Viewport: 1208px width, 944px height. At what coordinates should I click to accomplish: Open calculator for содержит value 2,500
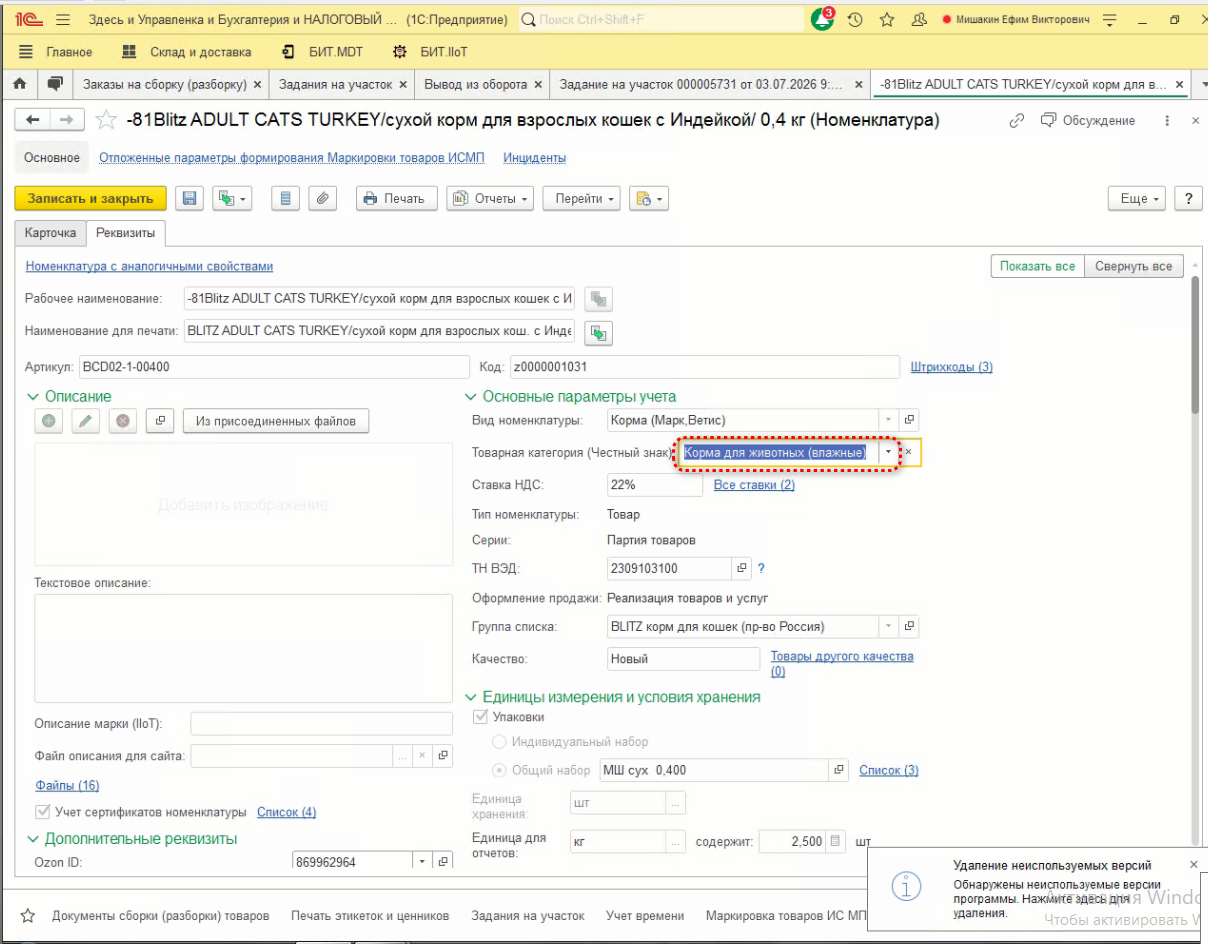(x=837, y=841)
